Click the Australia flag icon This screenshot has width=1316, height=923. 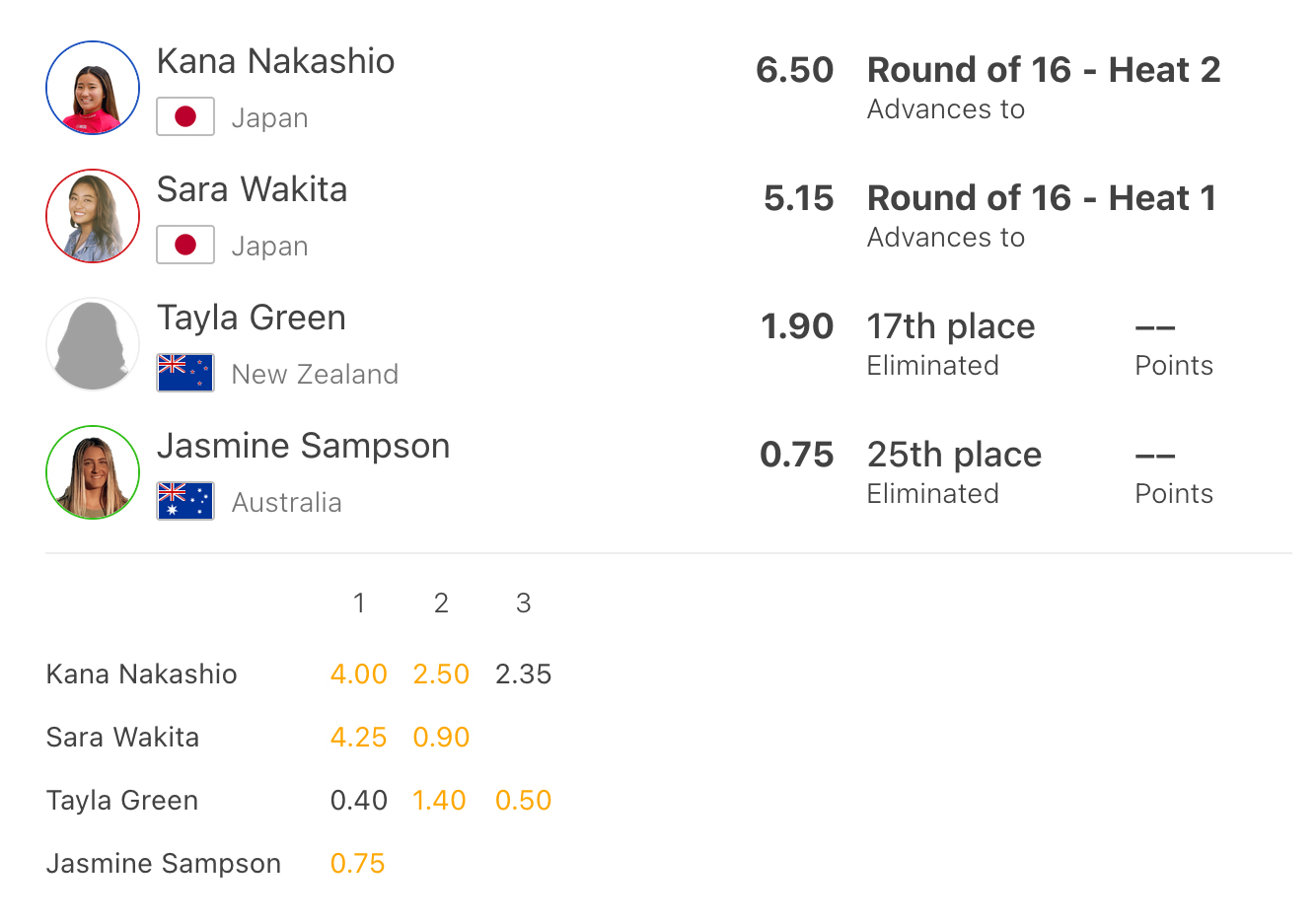pos(185,501)
